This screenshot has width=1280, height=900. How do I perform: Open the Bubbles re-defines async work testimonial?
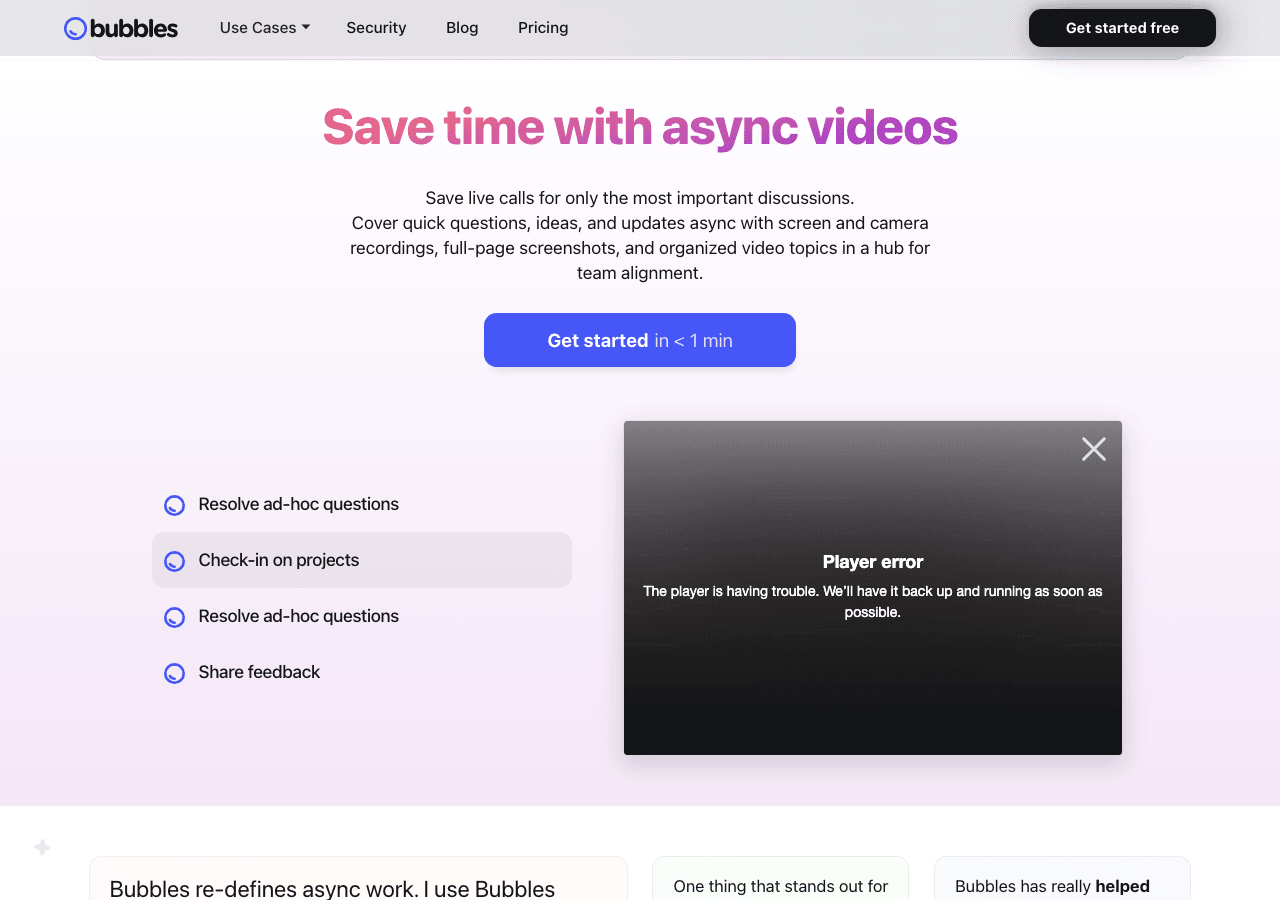click(x=358, y=879)
